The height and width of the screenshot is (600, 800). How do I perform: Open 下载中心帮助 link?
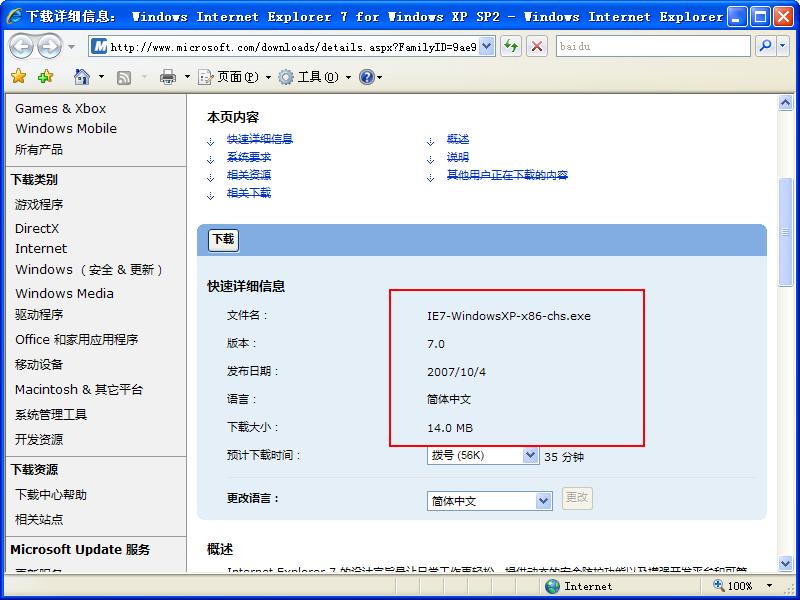click(x=51, y=495)
